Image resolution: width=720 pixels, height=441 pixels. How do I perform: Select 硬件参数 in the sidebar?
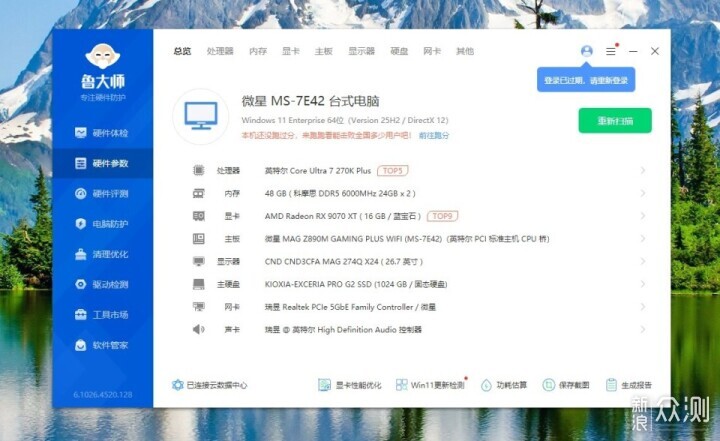[102, 163]
